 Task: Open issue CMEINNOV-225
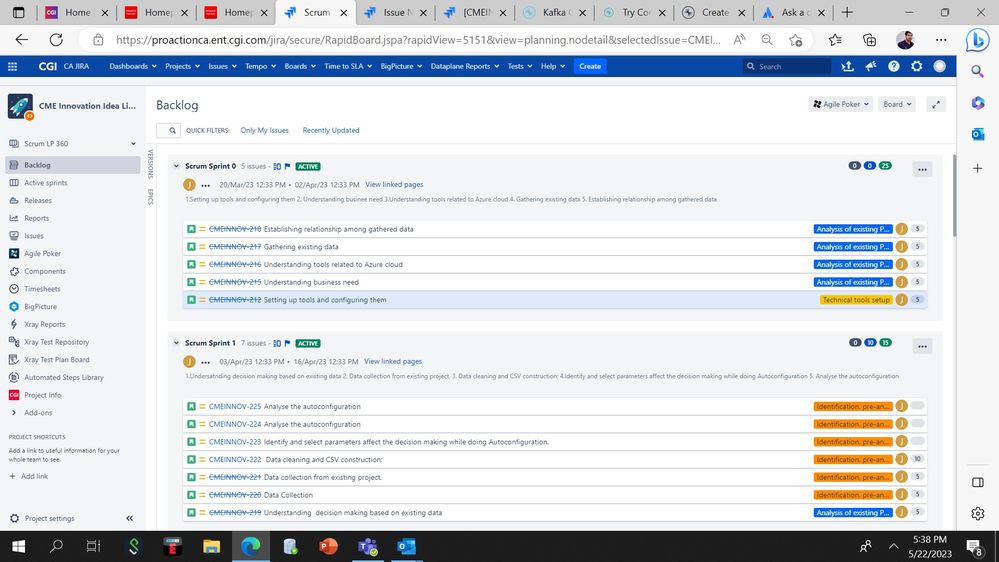pyautogui.click(x=235, y=407)
